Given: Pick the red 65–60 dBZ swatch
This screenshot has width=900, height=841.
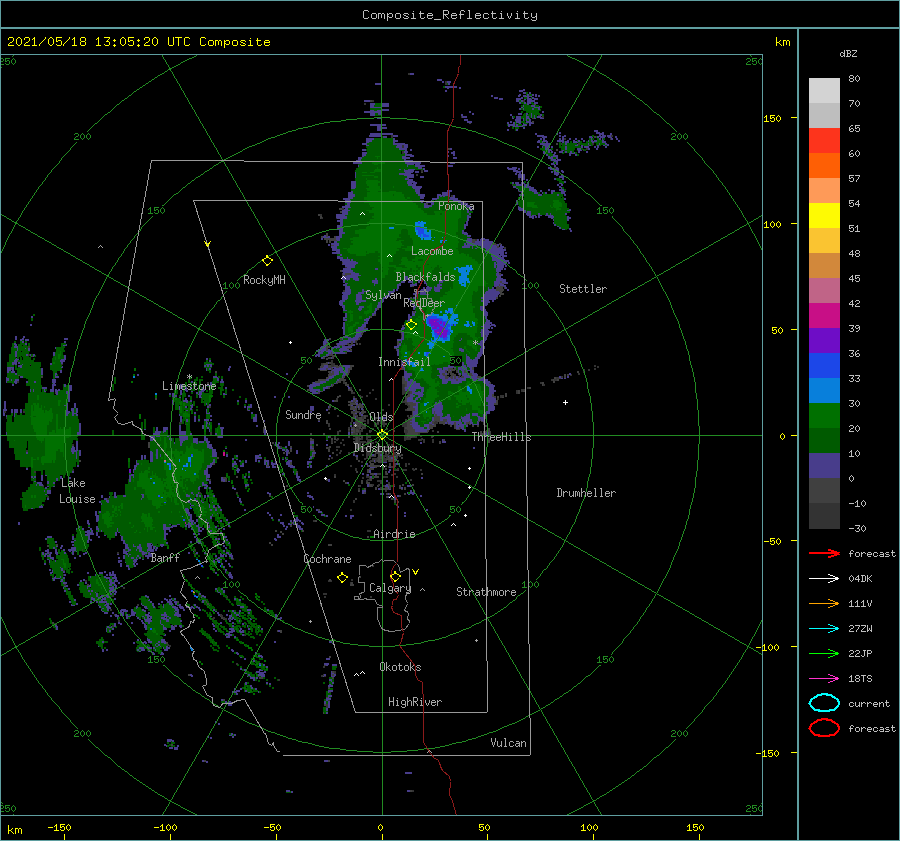Looking at the screenshot, I should pyautogui.click(x=824, y=141).
